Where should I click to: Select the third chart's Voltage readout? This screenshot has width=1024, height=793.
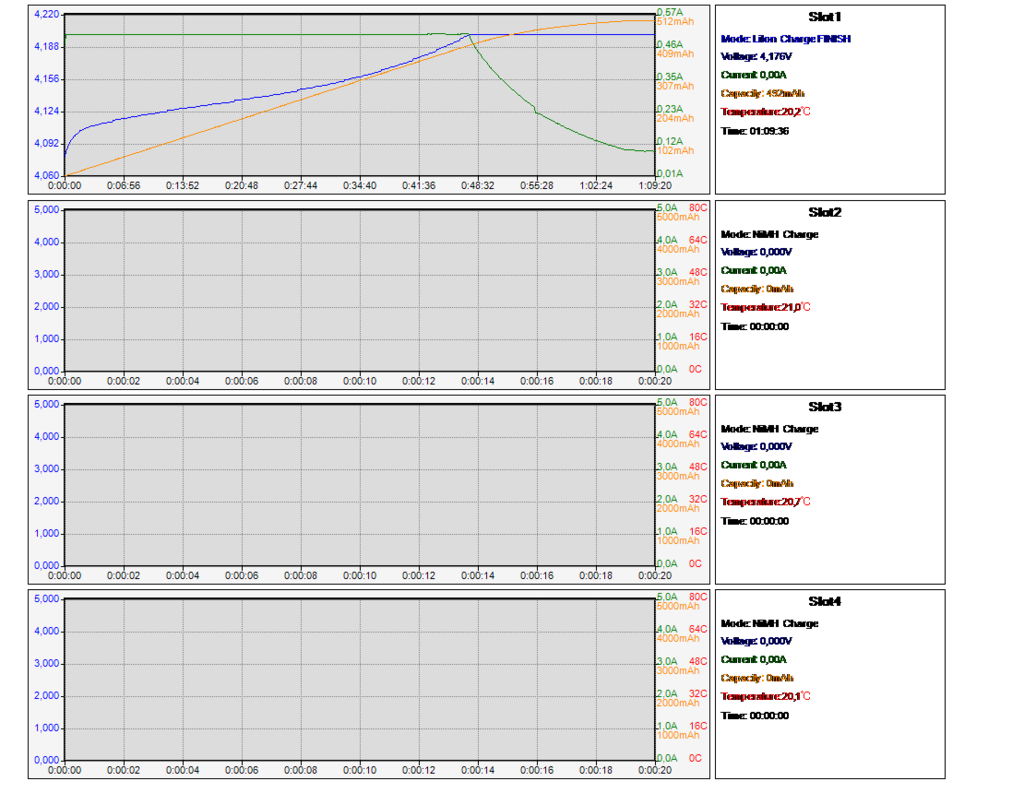(x=756, y=446)
